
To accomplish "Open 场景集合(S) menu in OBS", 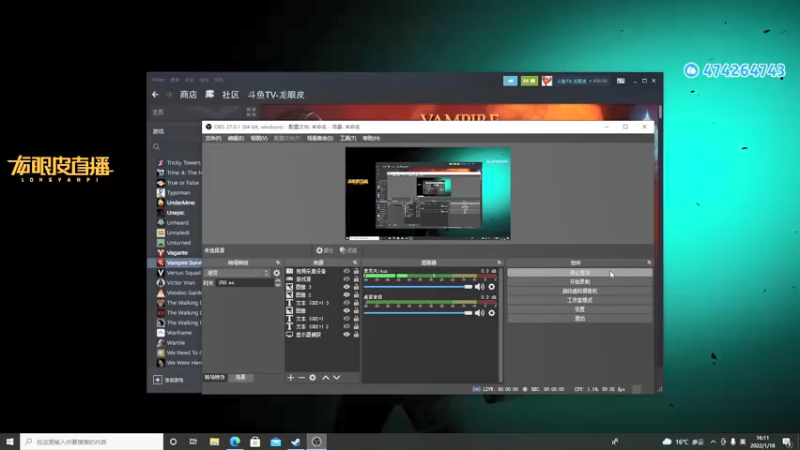I will click(320, 138).
